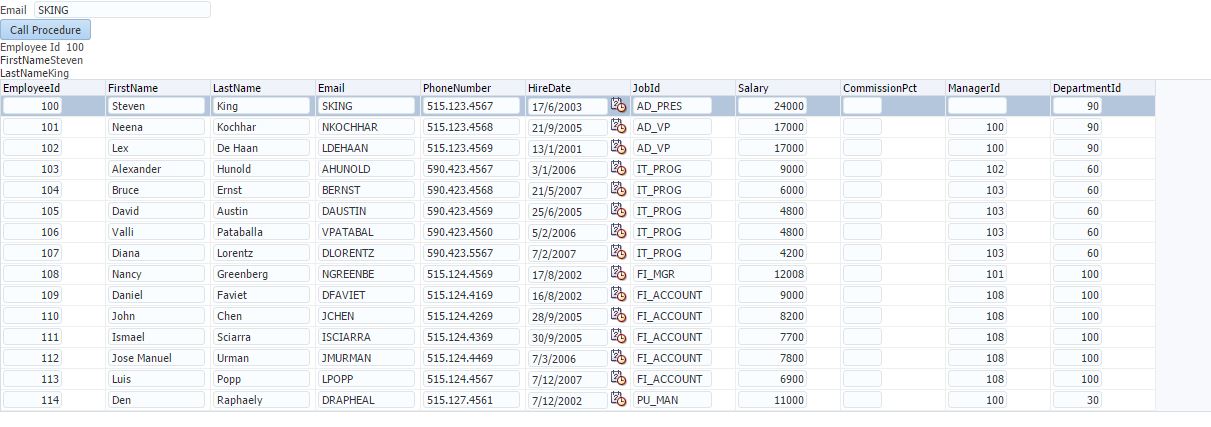Sort by the Email column header
The height and width of the screenshot is (427, 1211).
point(367,88)
